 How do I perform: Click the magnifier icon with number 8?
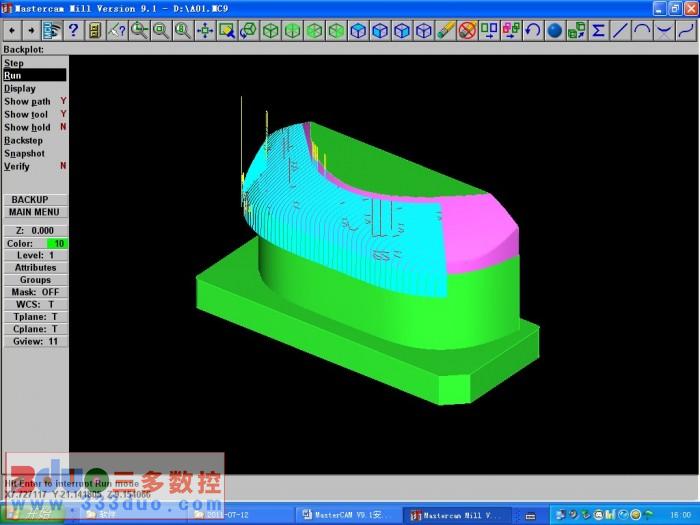pos(183,30)
